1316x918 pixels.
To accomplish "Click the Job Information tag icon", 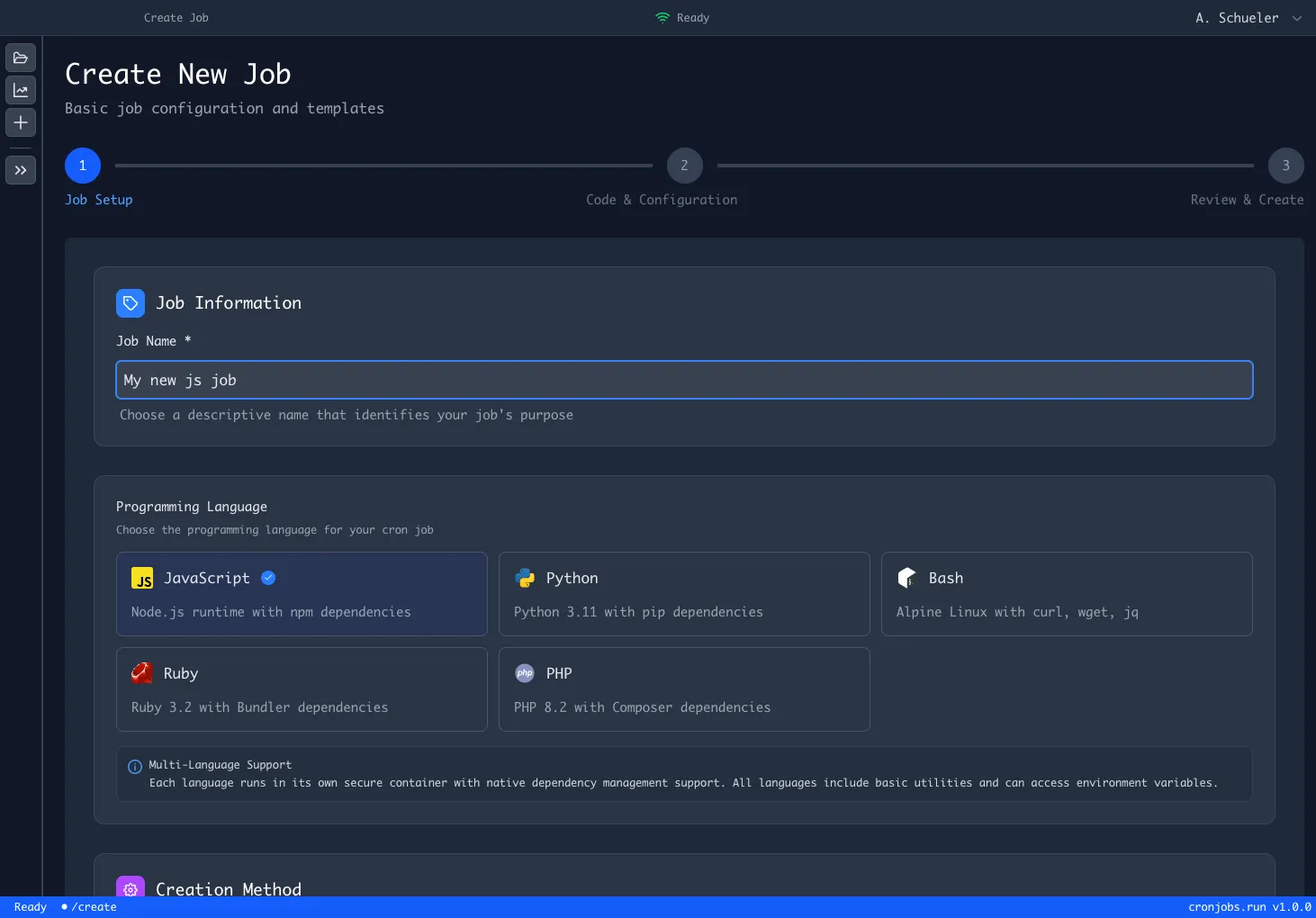I will [x=131, y=303].
